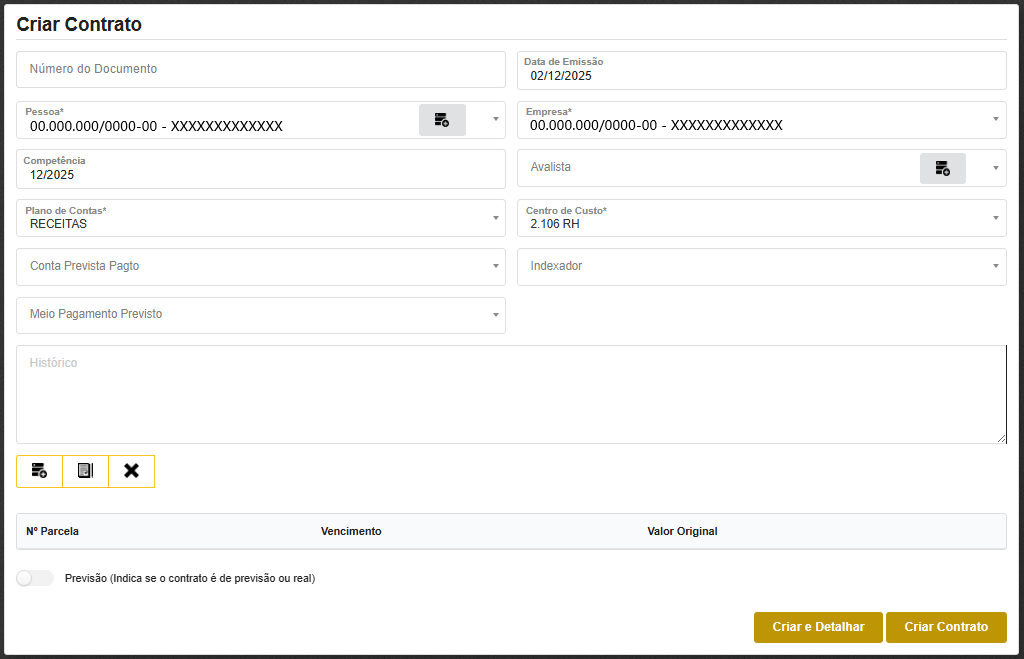Click the document icon below Histórico
This screenshot has width=1024, height=659.
(x=85, y=471)
